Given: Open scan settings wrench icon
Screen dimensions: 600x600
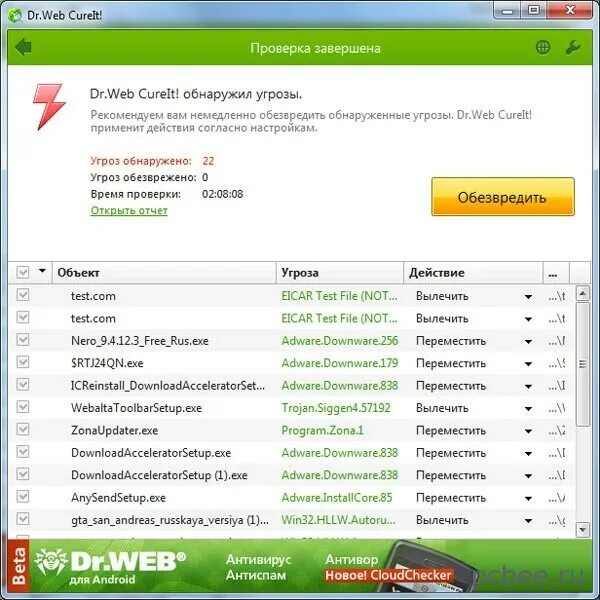Looking at the screenshot, I should [x=573, y=47].
